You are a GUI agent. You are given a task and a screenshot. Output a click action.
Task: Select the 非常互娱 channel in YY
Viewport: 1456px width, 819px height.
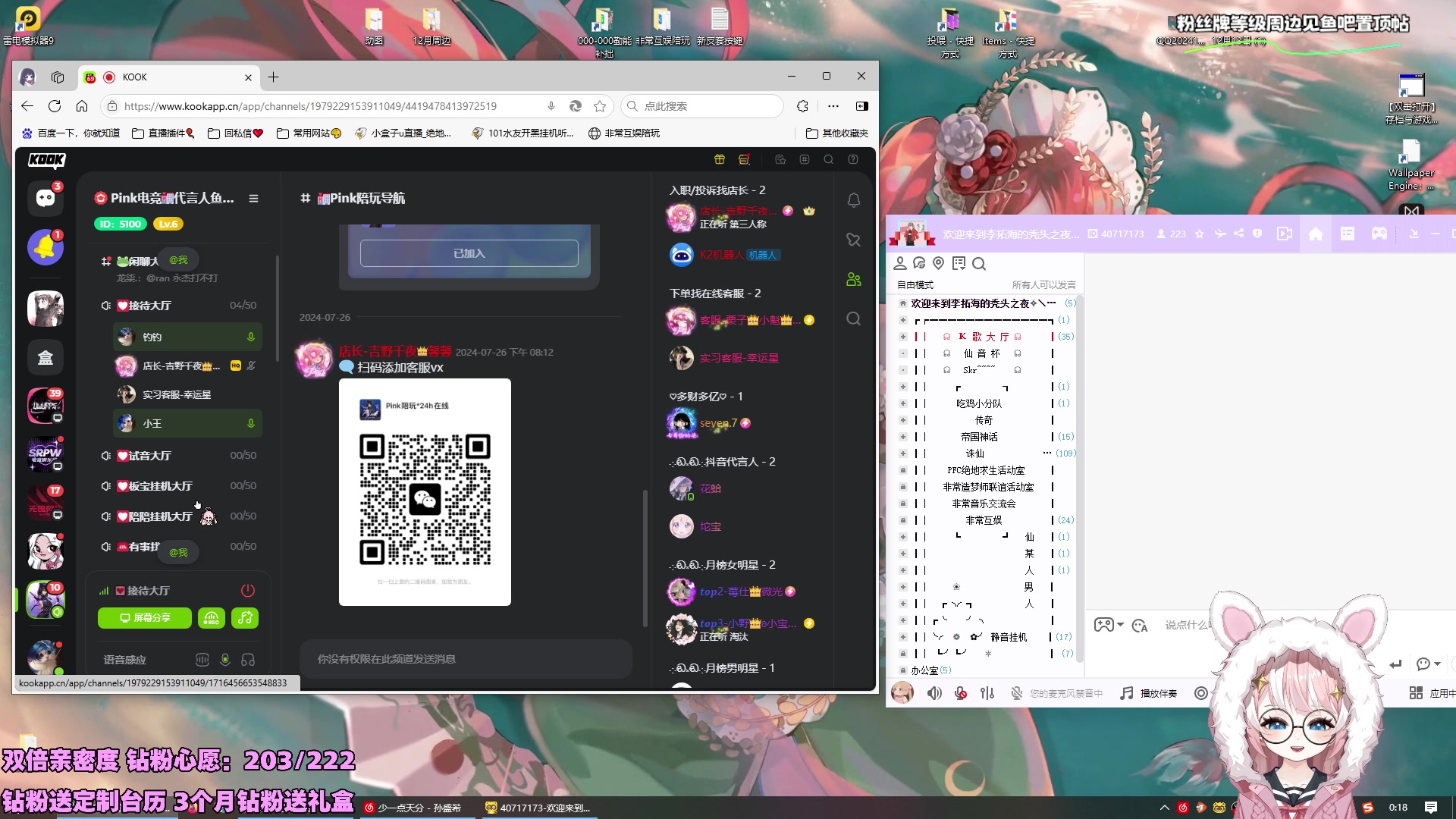point(984,520)
